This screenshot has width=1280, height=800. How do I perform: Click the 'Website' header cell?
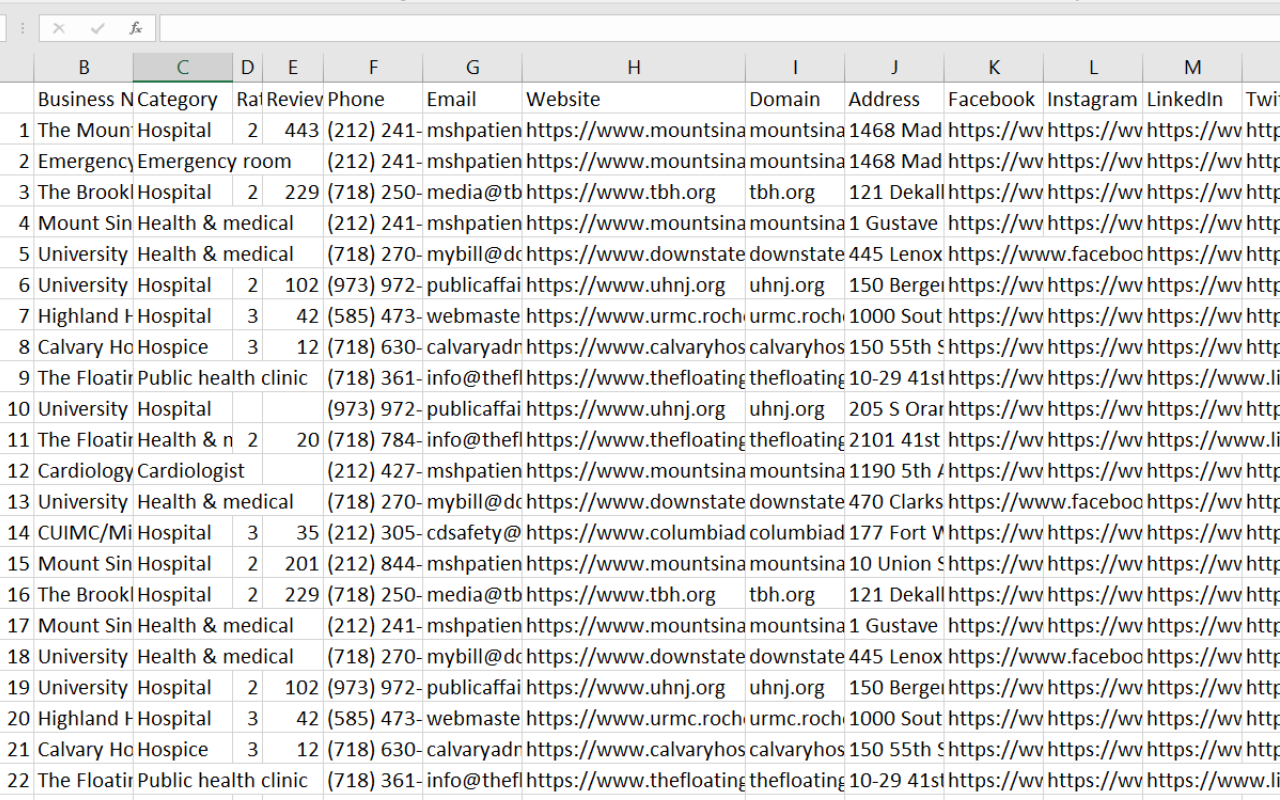click(634, 99)
